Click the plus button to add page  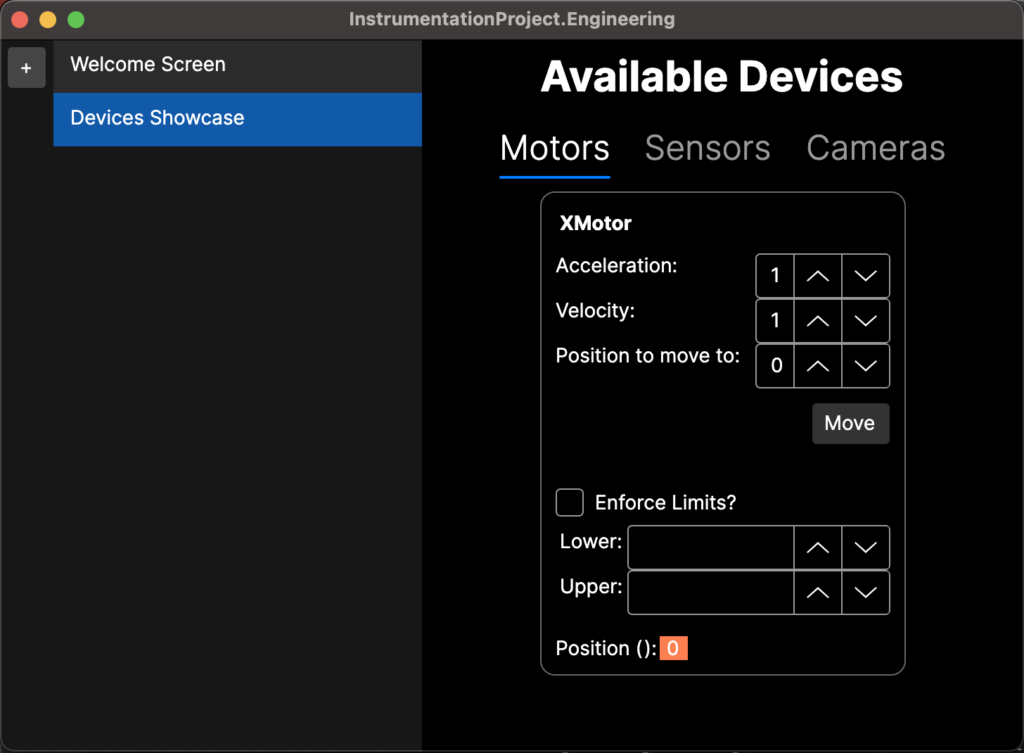point(26,69)
